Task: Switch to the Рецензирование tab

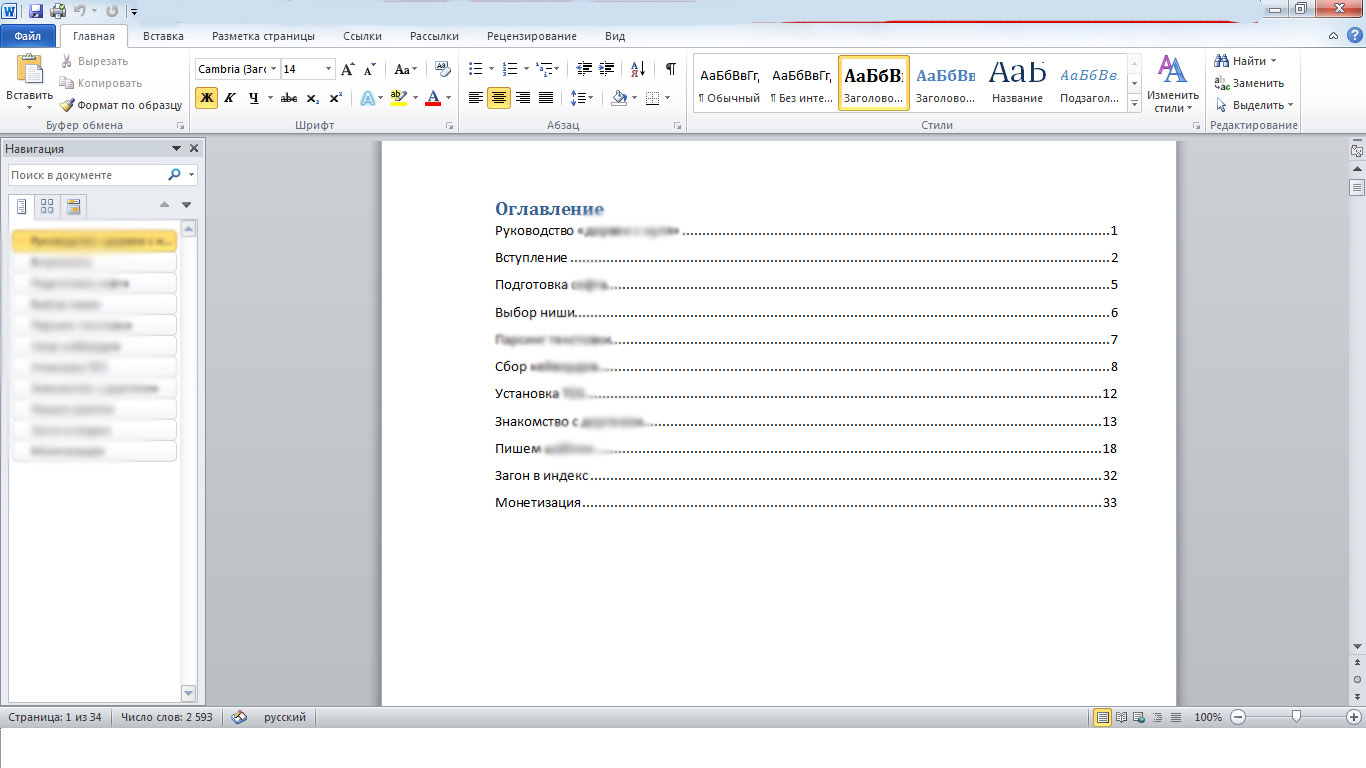Action: pyautogui.click(x=531, y=36)
